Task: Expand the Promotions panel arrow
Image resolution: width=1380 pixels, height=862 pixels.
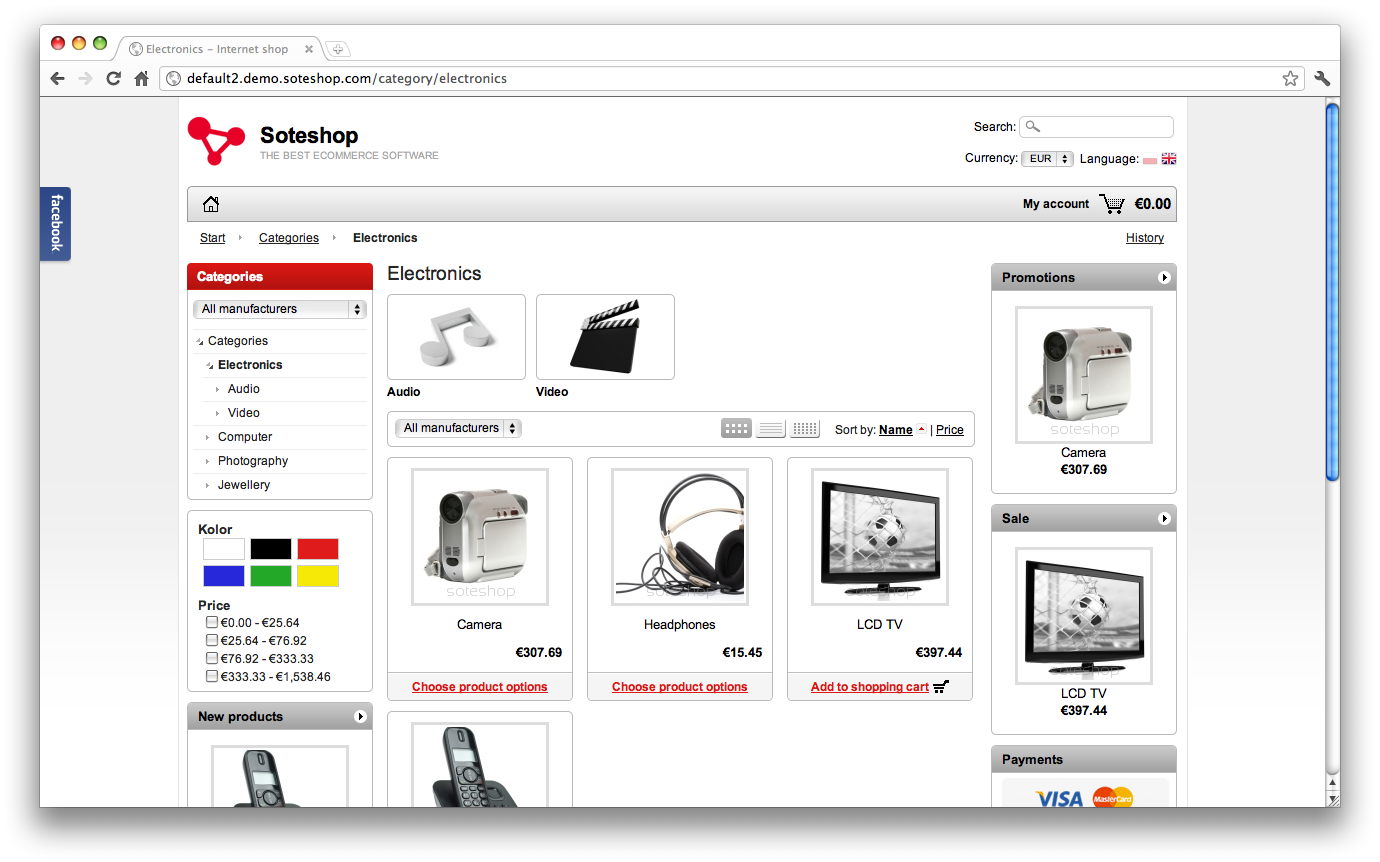Action: [x=1163, y=277]
